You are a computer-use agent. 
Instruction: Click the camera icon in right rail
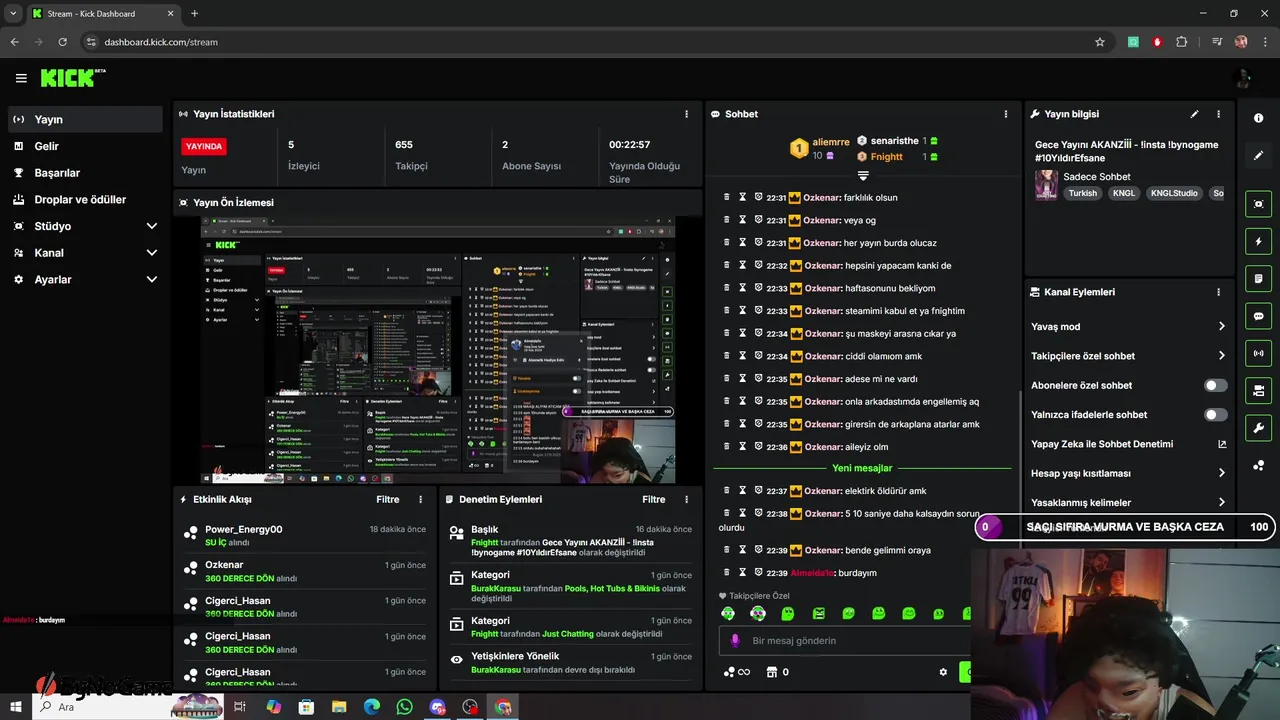(1258, 390)
